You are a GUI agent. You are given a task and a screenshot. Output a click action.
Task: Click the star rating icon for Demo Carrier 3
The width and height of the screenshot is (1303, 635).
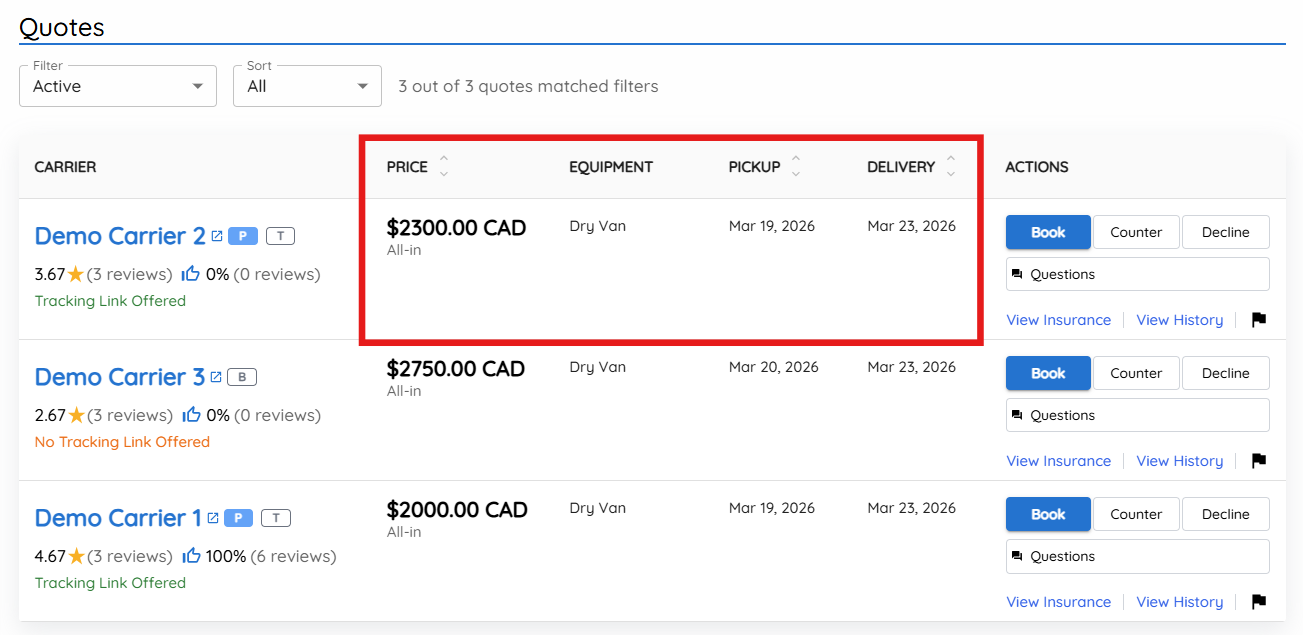(x=76, y=415)
